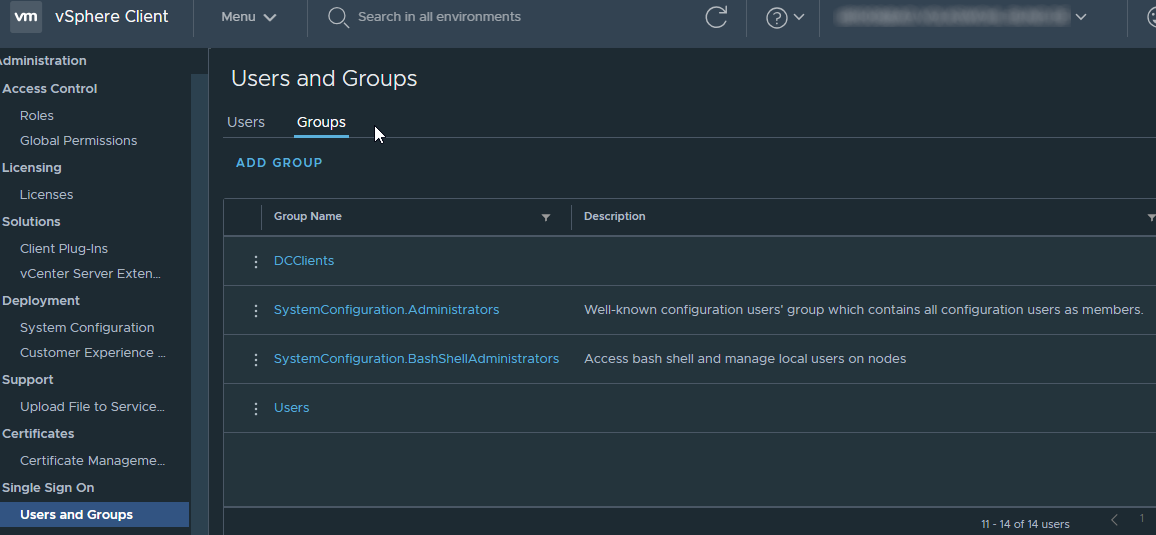Click the 'Access bash shell and manage local users' description
This screenshot has width=1156, height=535.
click(745, 359)
